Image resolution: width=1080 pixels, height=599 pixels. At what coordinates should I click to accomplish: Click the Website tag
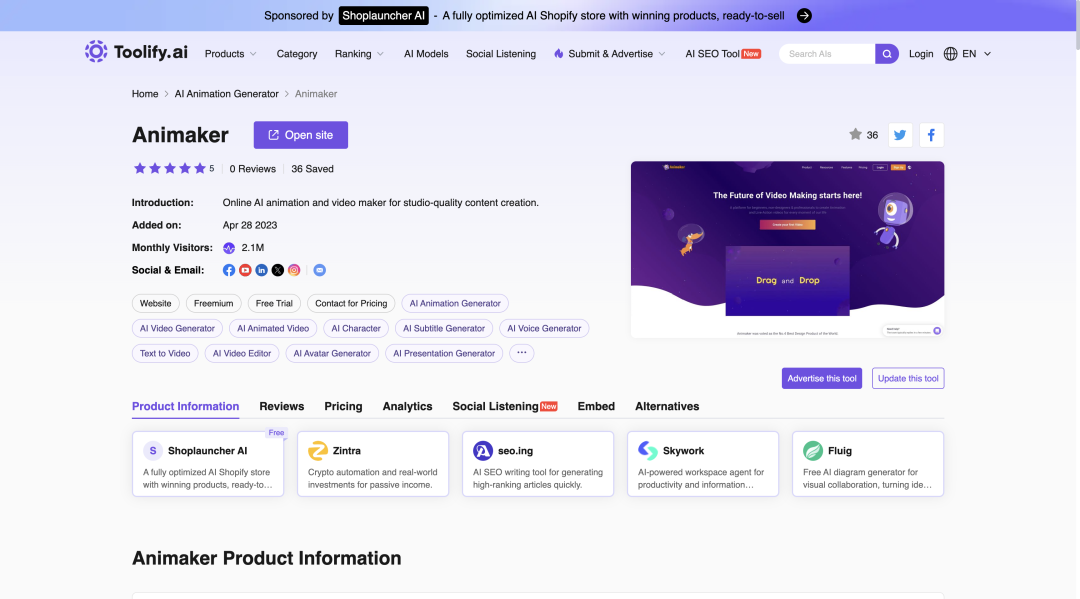point(156,303)
